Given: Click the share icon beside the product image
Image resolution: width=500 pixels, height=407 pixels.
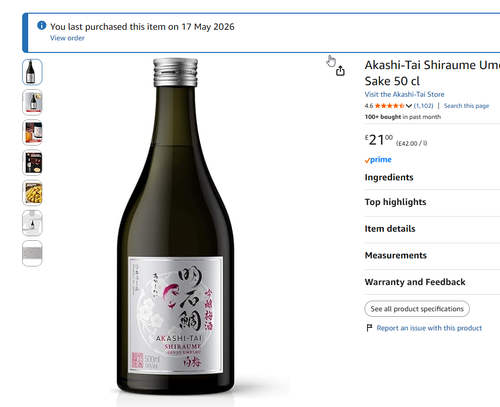Looking at the screenshot, I should point(340,71).
